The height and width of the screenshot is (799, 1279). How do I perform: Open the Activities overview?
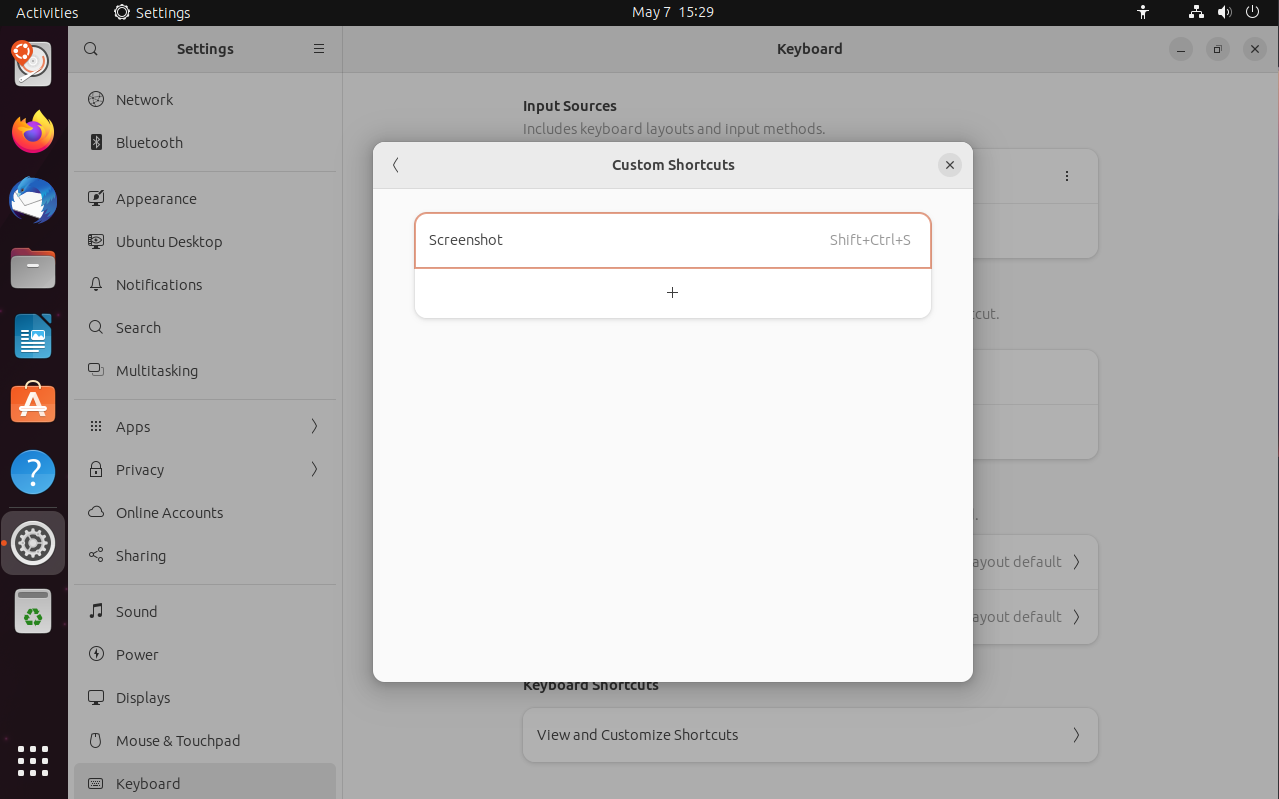47,13
